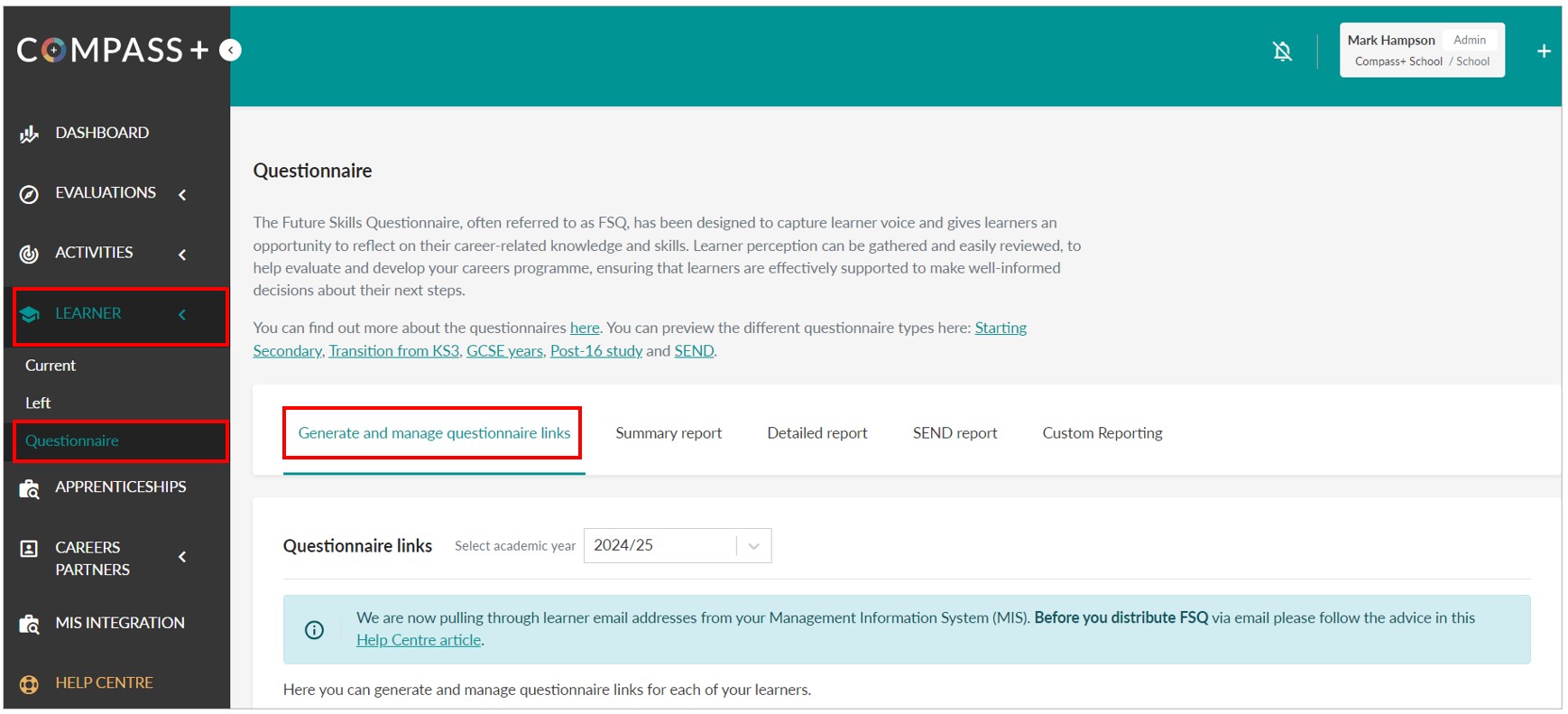Click the academic year dropdown arrow
This screenshot has width=1568, height=714.
(754, 546)
